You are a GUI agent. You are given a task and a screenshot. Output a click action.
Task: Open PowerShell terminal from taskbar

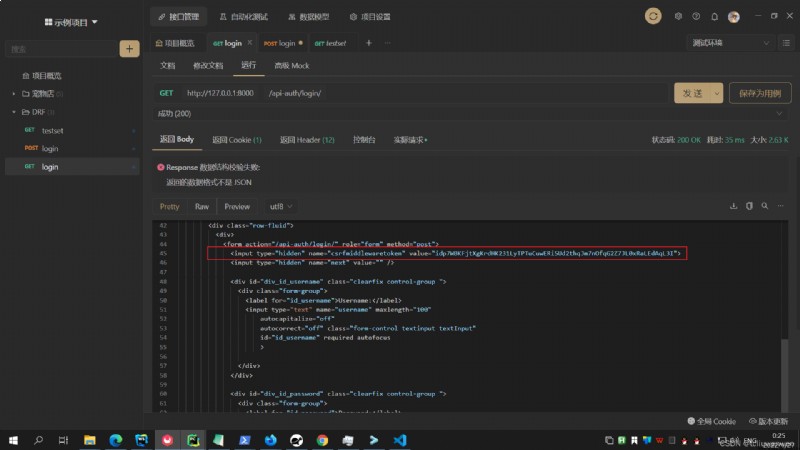245,440
